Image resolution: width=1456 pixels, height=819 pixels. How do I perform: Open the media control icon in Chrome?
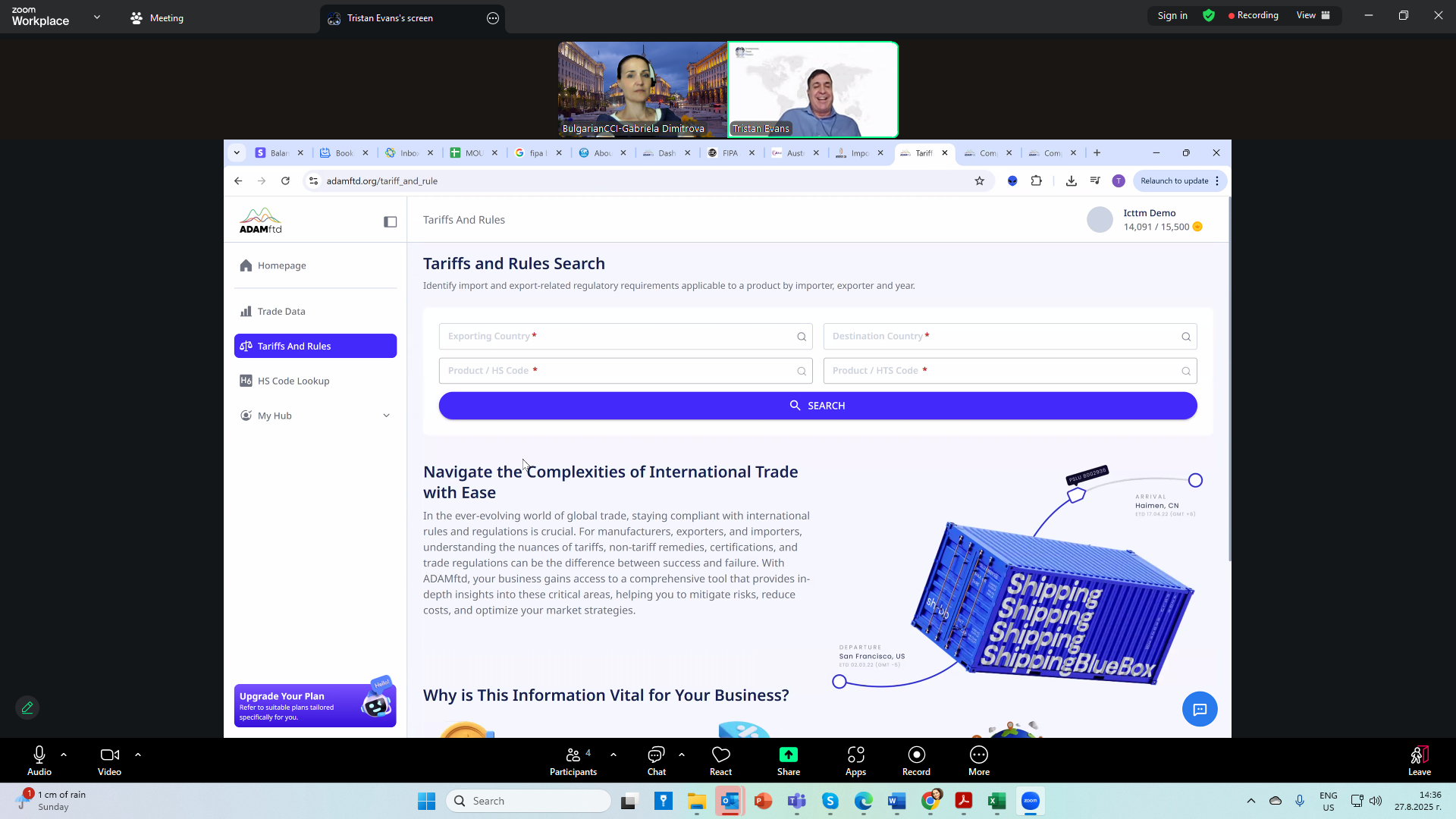pos(1095,181)
